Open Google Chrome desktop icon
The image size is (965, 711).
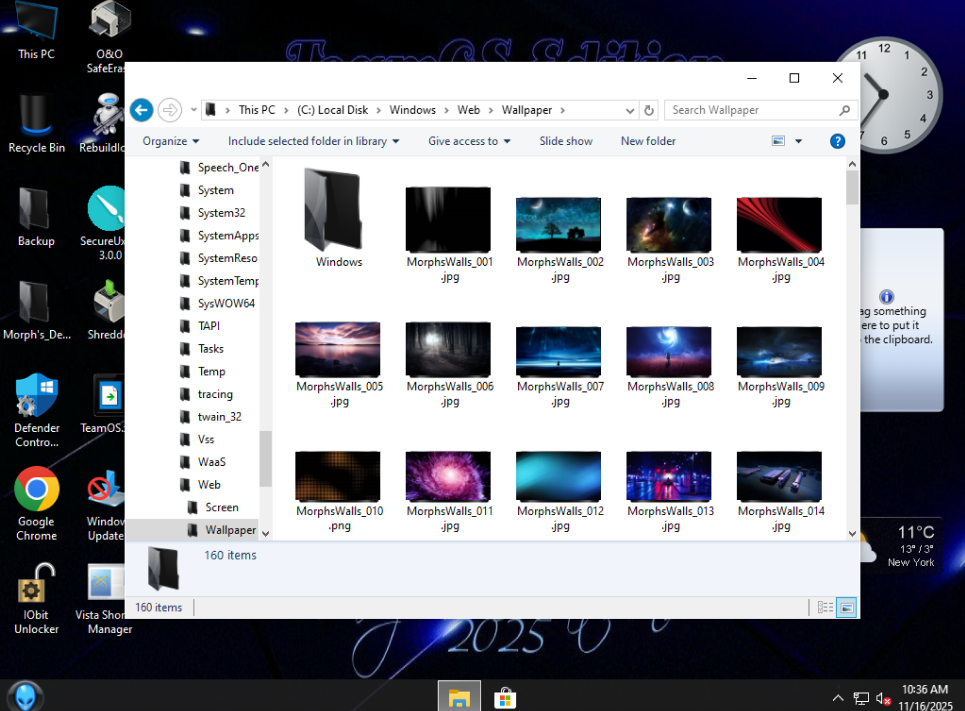click(36, 490)
